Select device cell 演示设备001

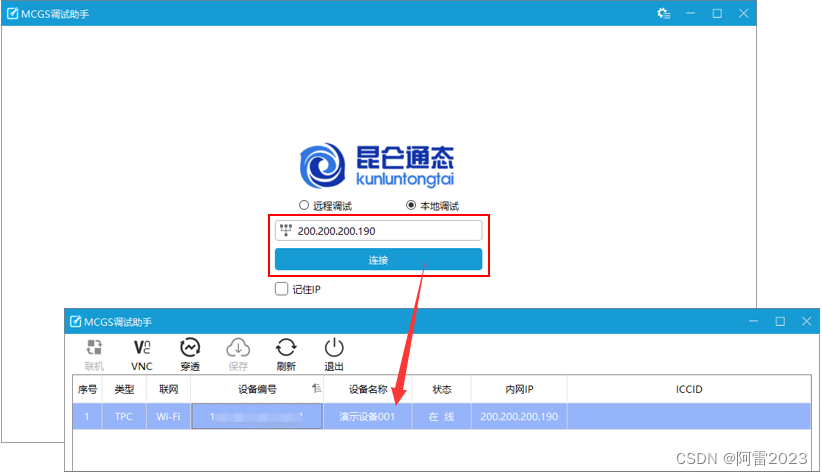367,416
